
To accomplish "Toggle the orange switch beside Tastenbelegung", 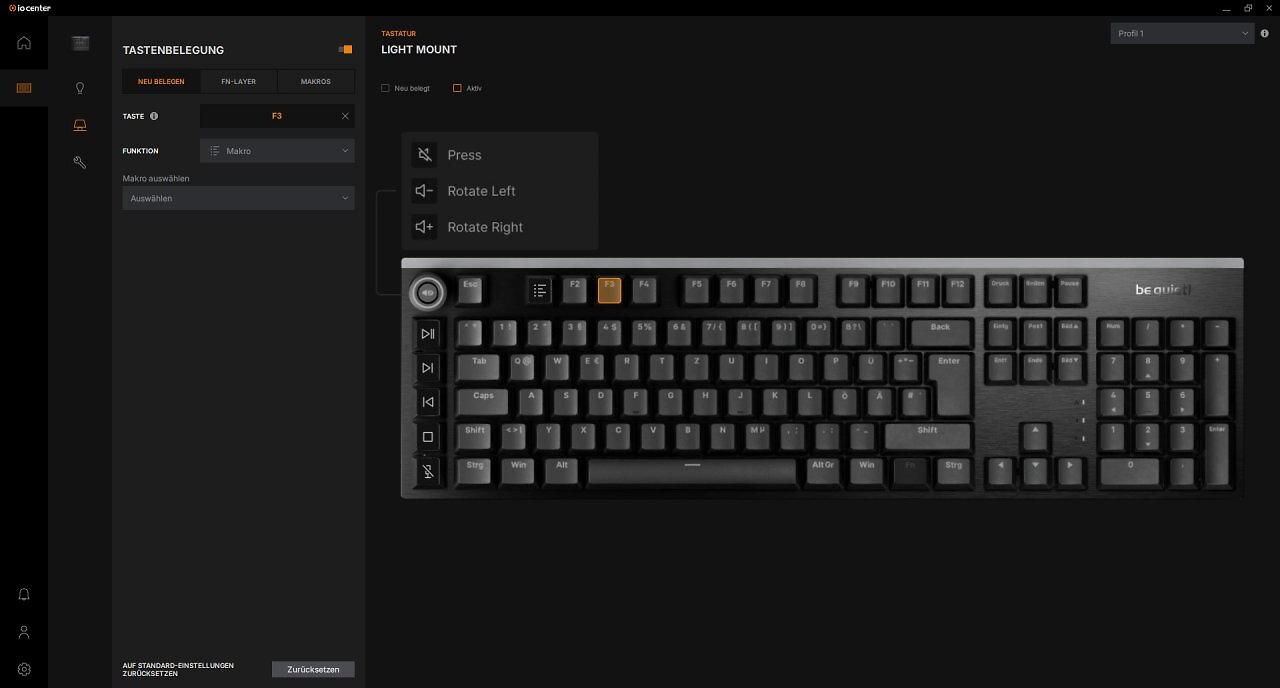I will click(x=345, y=49).
